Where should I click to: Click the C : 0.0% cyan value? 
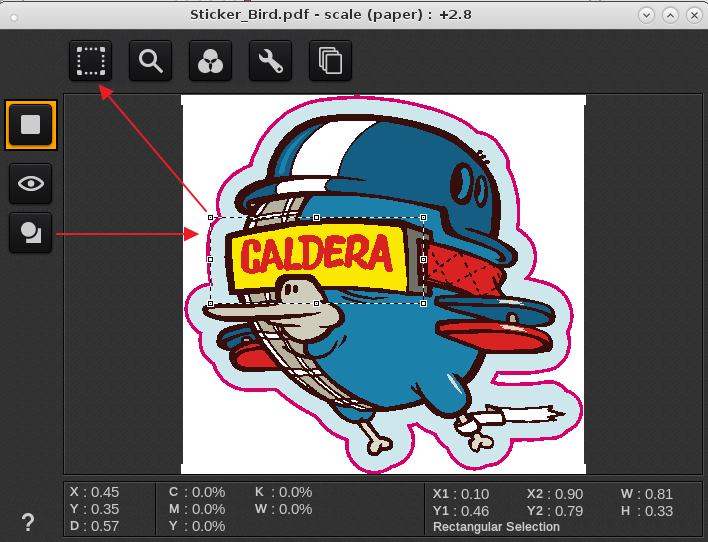click(x=197, y=492)
